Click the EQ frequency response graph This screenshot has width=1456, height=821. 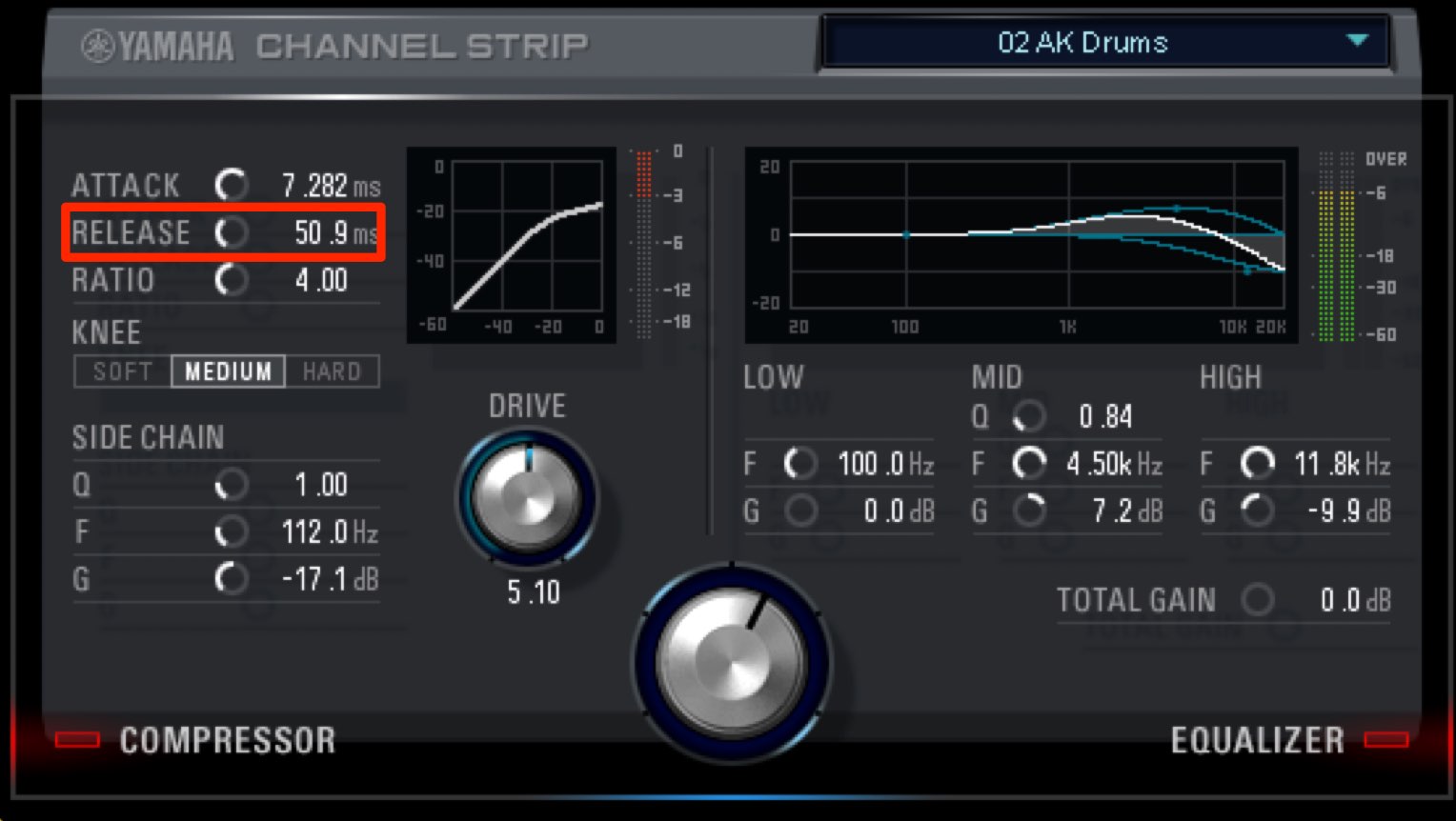point(1021,245)
